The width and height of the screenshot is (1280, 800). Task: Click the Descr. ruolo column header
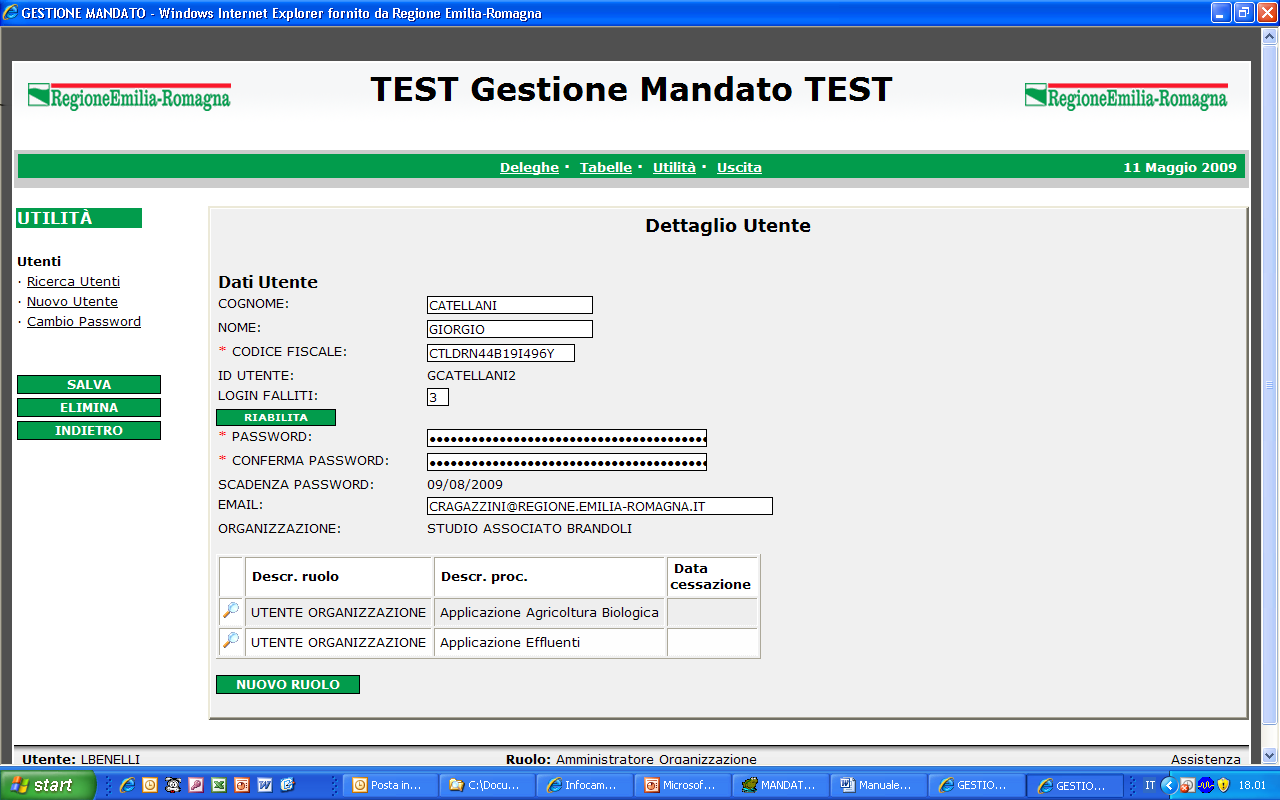pyautogui.click(x=338, y=577)
